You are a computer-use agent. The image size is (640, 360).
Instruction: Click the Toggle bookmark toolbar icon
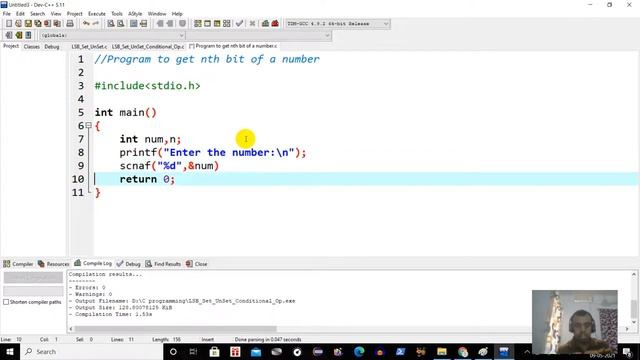(182, 24)
